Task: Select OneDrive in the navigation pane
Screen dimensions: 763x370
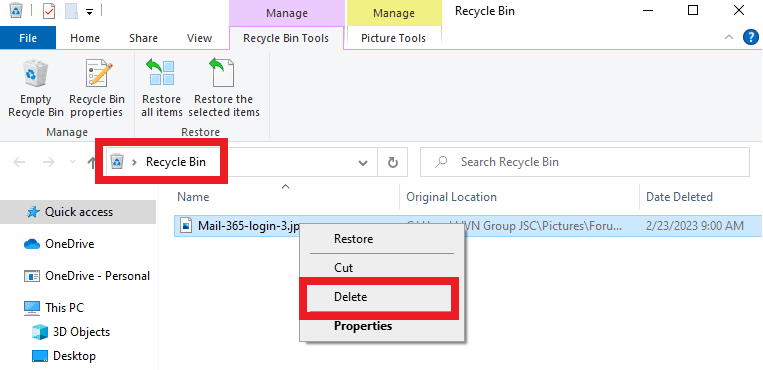Action: tap(70, 243)
